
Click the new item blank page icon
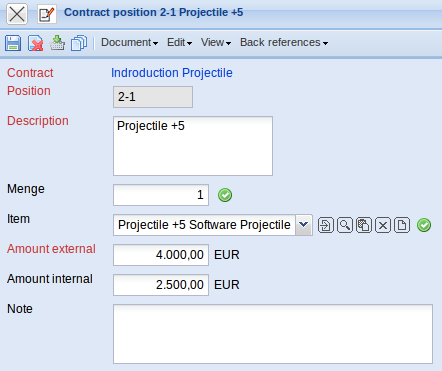(402, 225)
